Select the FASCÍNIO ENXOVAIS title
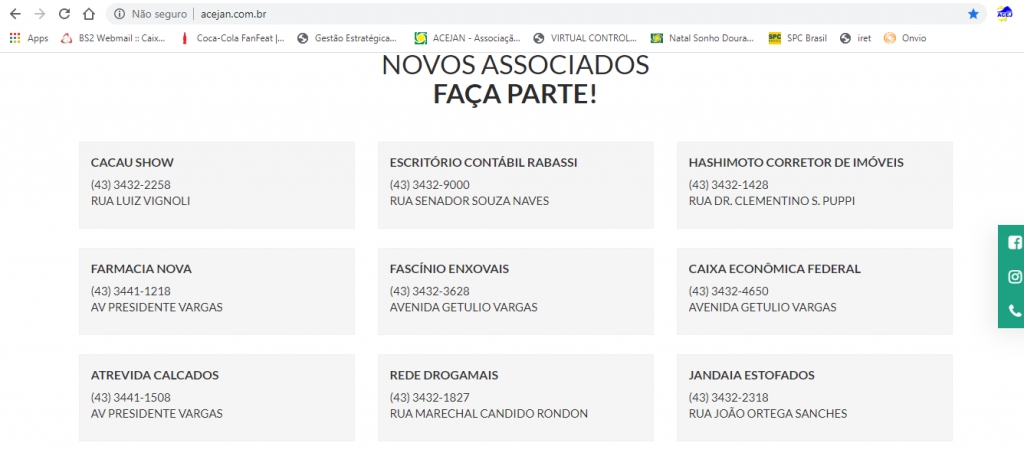Viewport: 1024px width, 459px height. click(449, 269)
